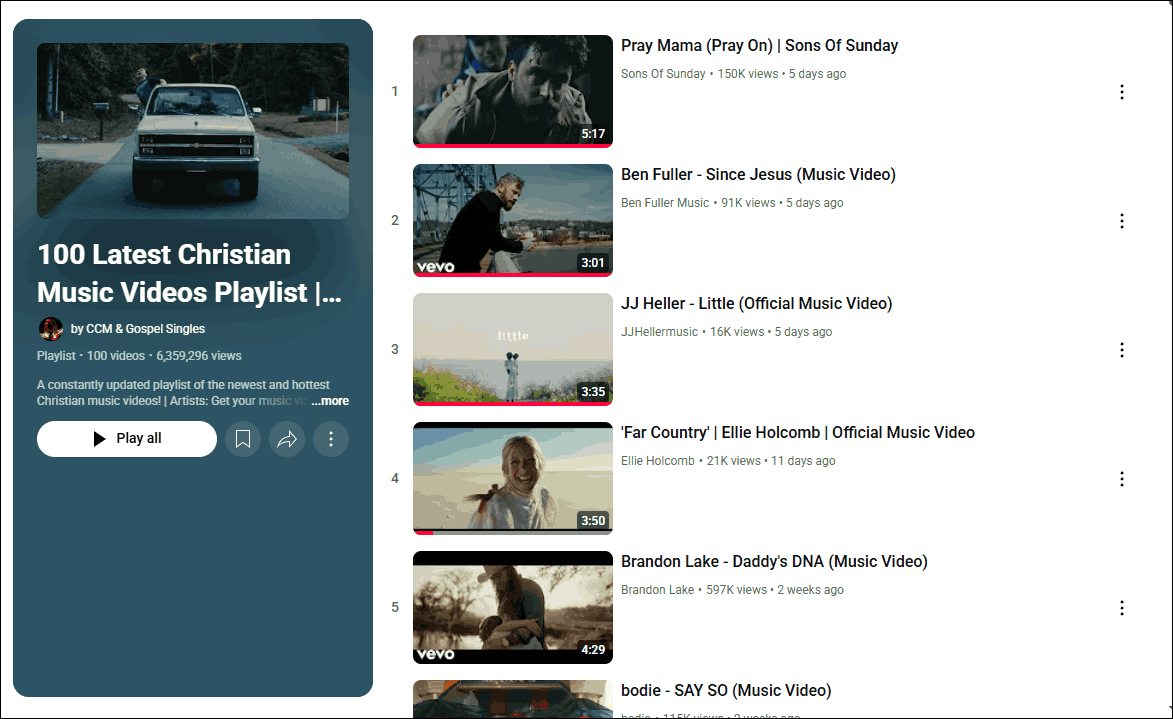Visit the Sons Of Sunday channel
1173x719 pixels.
pyautogui.click(x=663, y=74)
